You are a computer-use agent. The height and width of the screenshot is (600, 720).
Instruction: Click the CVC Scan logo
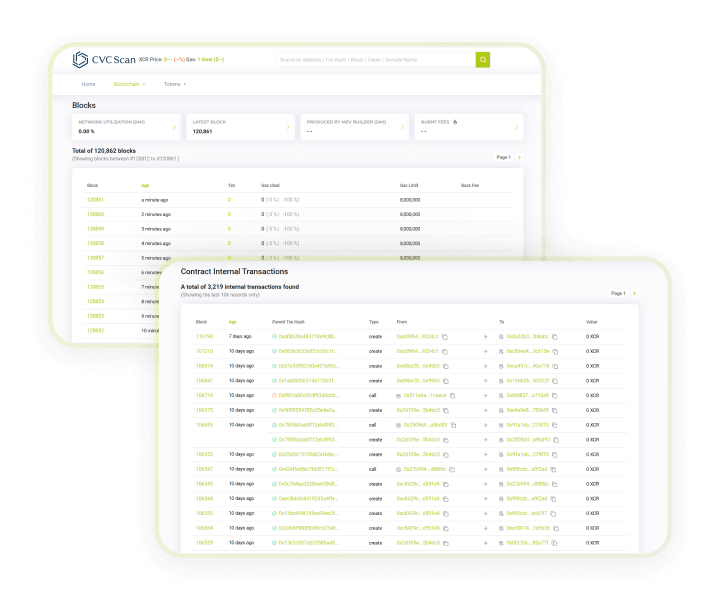tap(105, 59)
